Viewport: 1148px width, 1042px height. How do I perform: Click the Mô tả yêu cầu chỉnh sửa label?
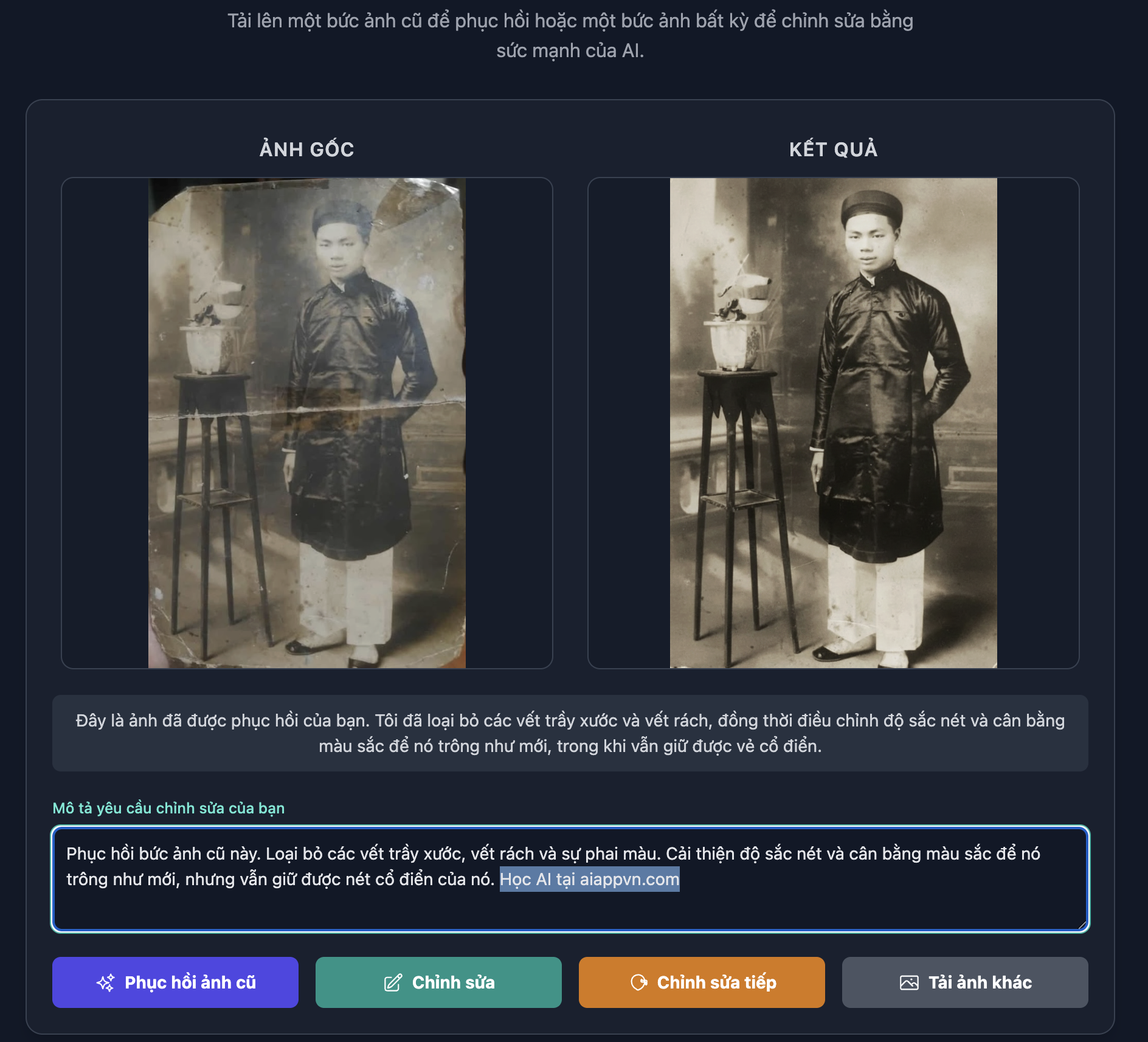168,808
